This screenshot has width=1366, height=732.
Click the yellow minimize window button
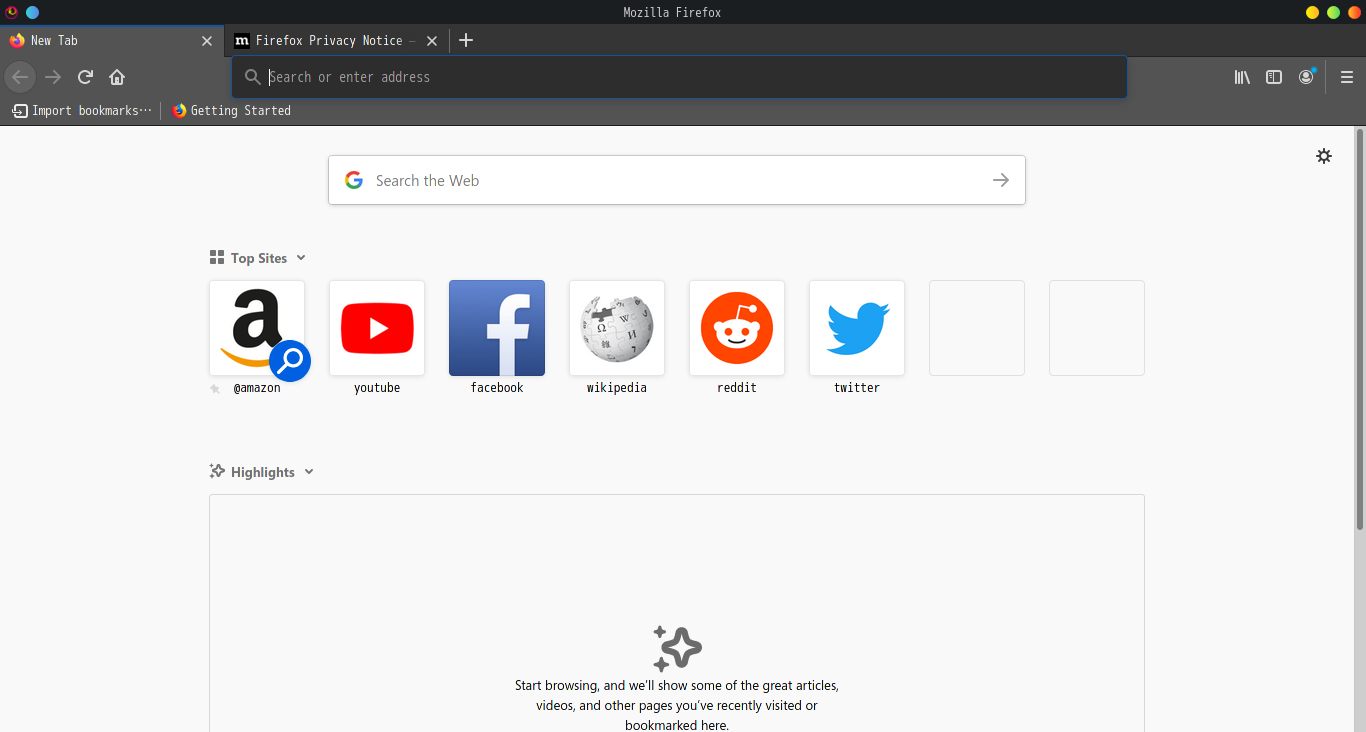click(1313, 12)
